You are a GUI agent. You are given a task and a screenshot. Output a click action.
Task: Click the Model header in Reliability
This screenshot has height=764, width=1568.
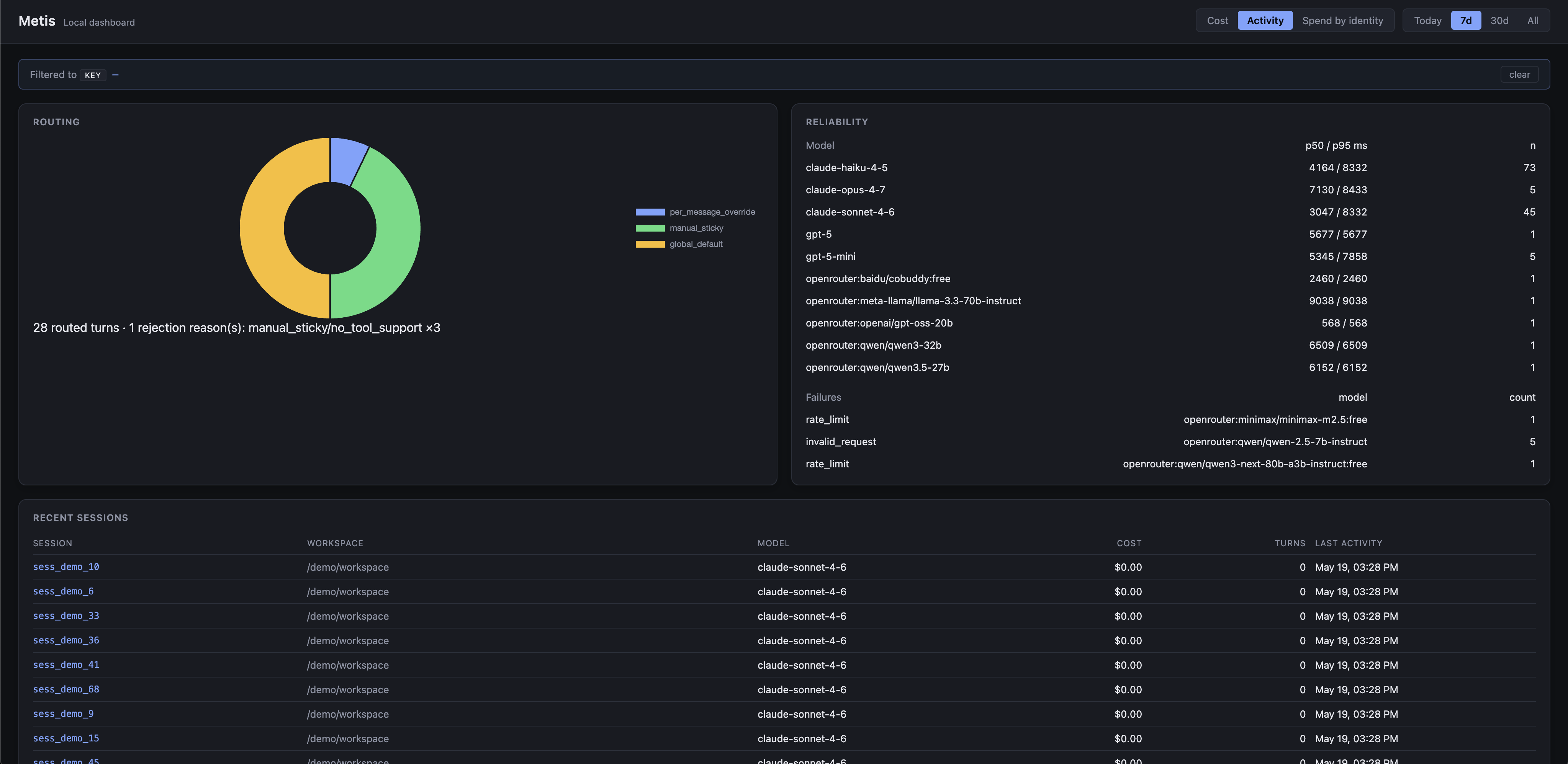click(x=819, y=145)
